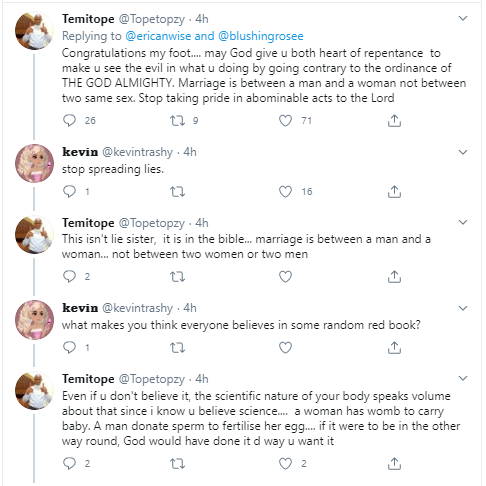
Task: Open kevin's profile picture on the first reply
Action: [34, 163]
